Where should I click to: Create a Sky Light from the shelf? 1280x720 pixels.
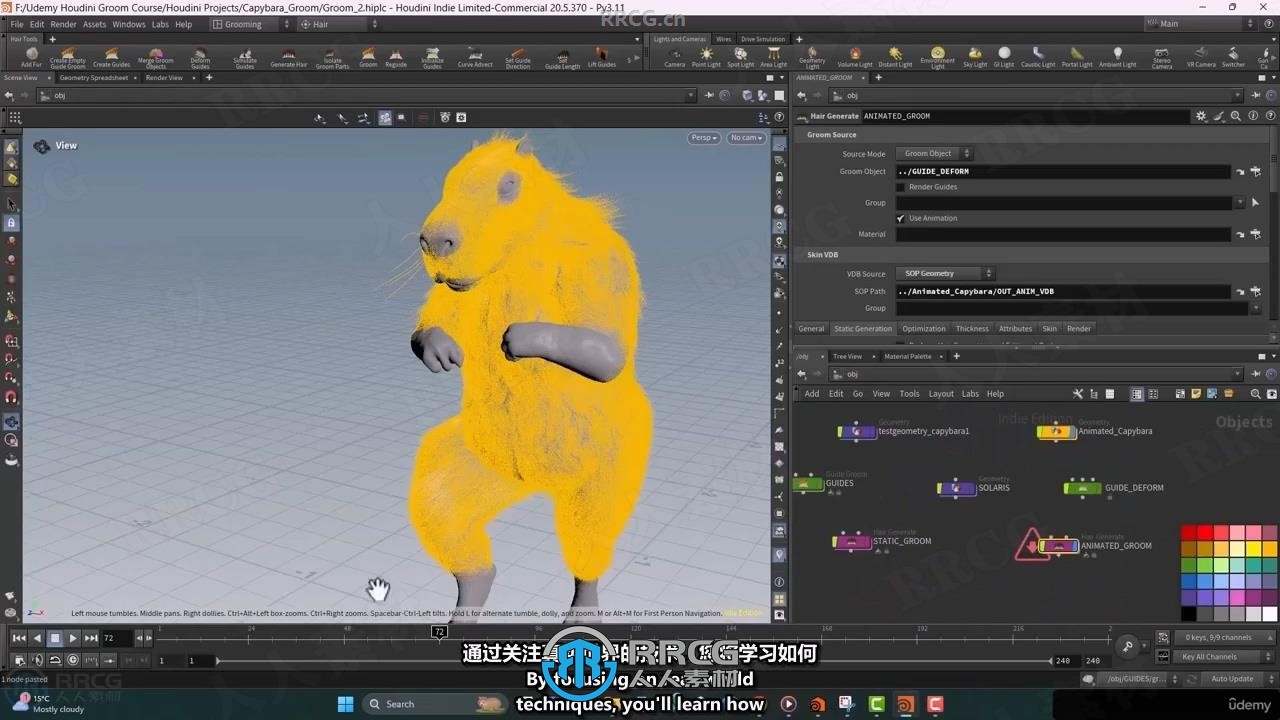click(975, 58)
